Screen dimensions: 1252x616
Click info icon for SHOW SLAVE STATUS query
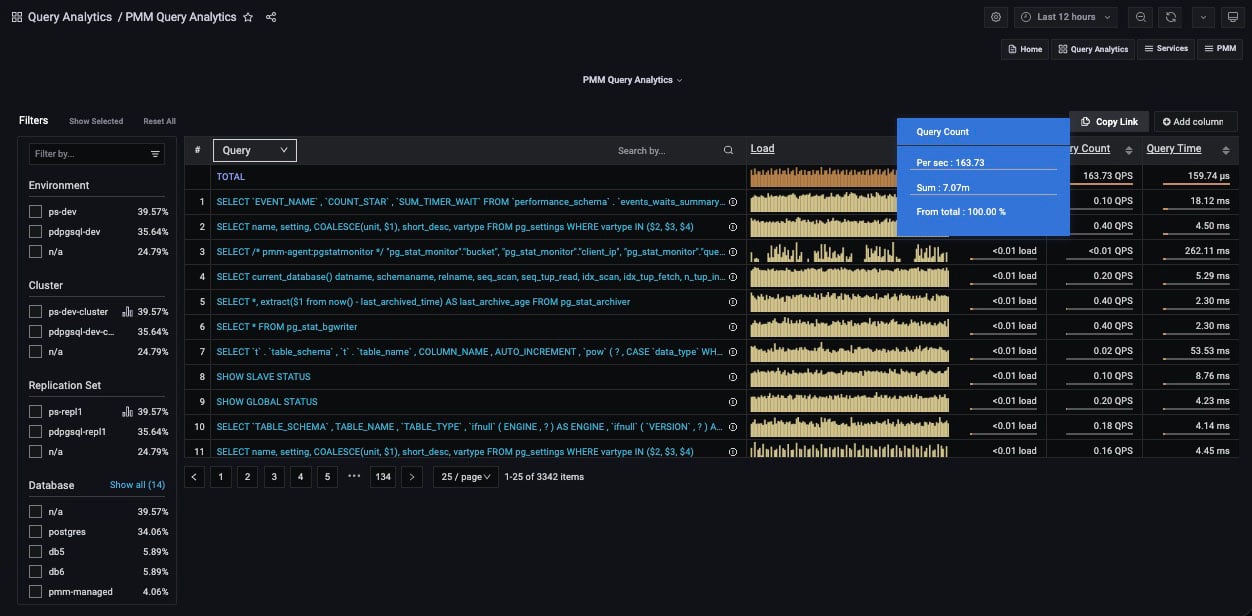(x=732, y=377)
